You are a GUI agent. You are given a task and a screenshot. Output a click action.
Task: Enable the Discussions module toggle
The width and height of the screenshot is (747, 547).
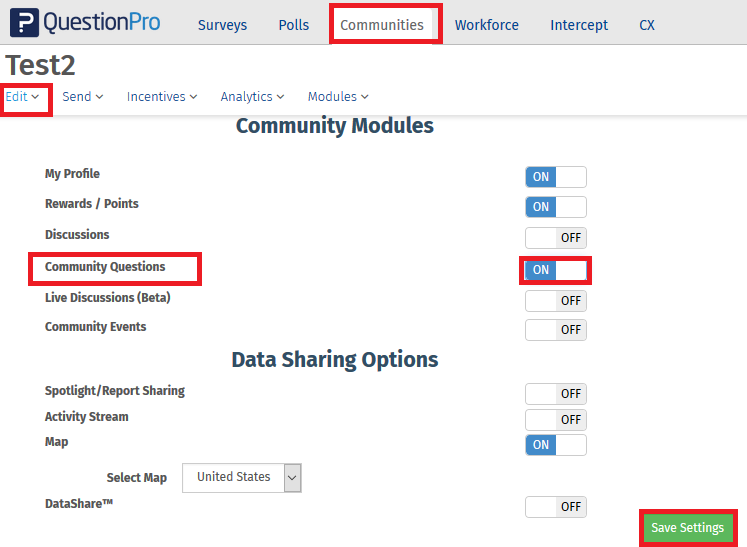tap(555, 238)
